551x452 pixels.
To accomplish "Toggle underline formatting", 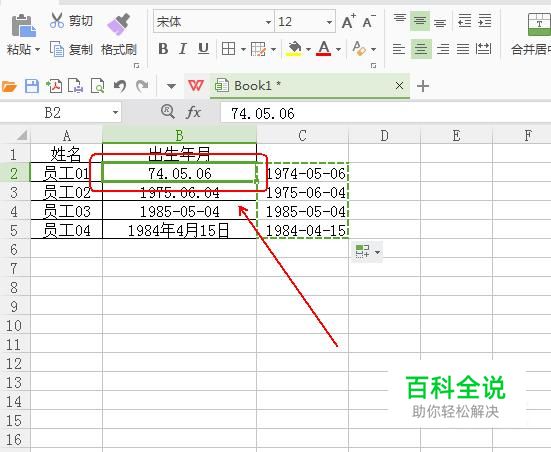I will pyautogui.click(x=203, y=49).
